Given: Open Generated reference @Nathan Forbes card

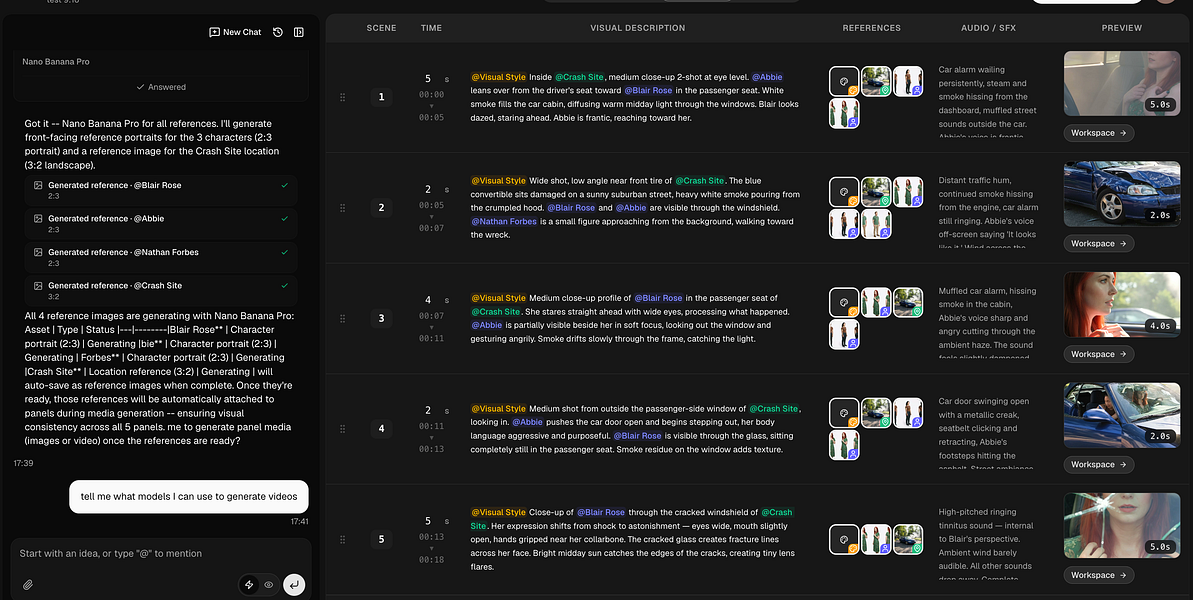Looking at the screenshot, I should pos(161,257).
